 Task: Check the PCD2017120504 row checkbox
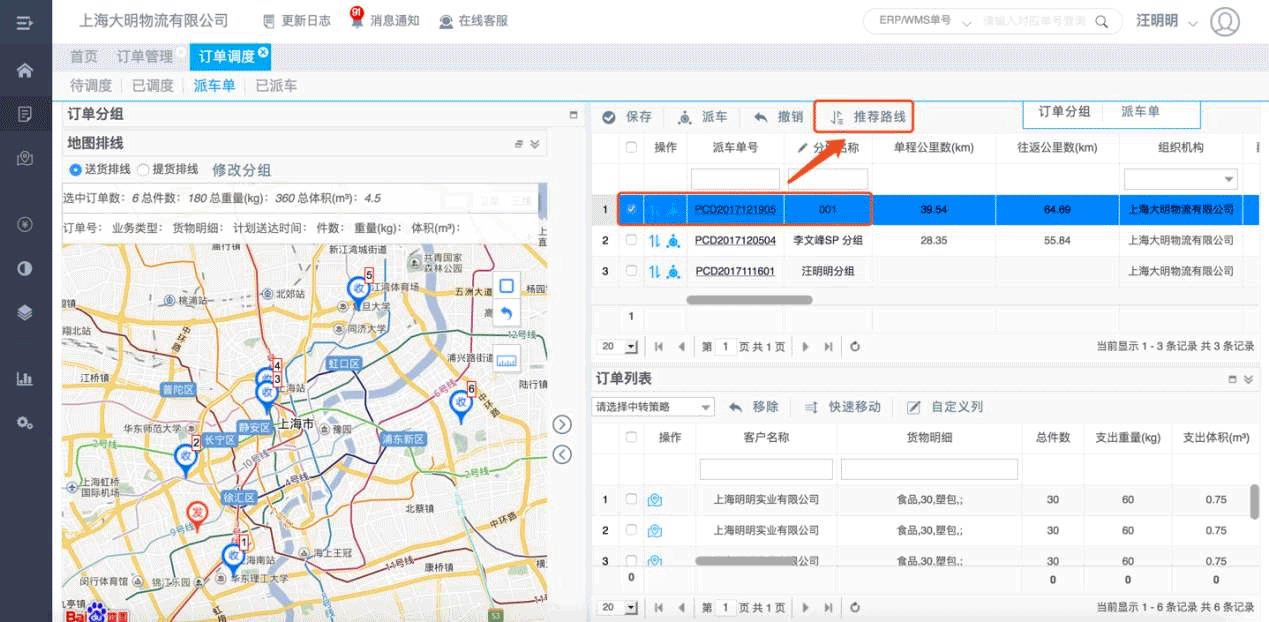tap(630, 240)
